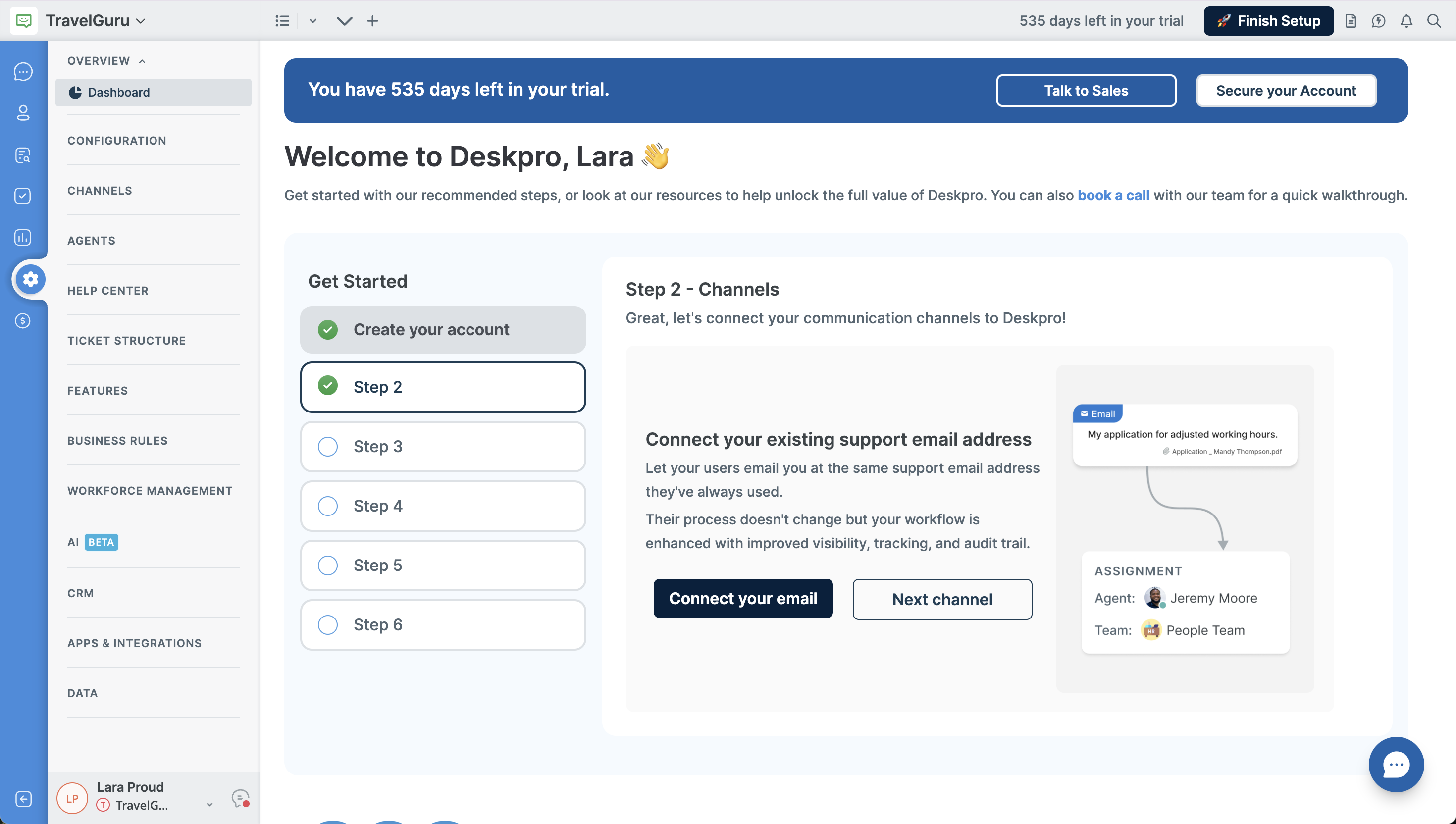Open Ticket Structure menu section

click(126, 341)
